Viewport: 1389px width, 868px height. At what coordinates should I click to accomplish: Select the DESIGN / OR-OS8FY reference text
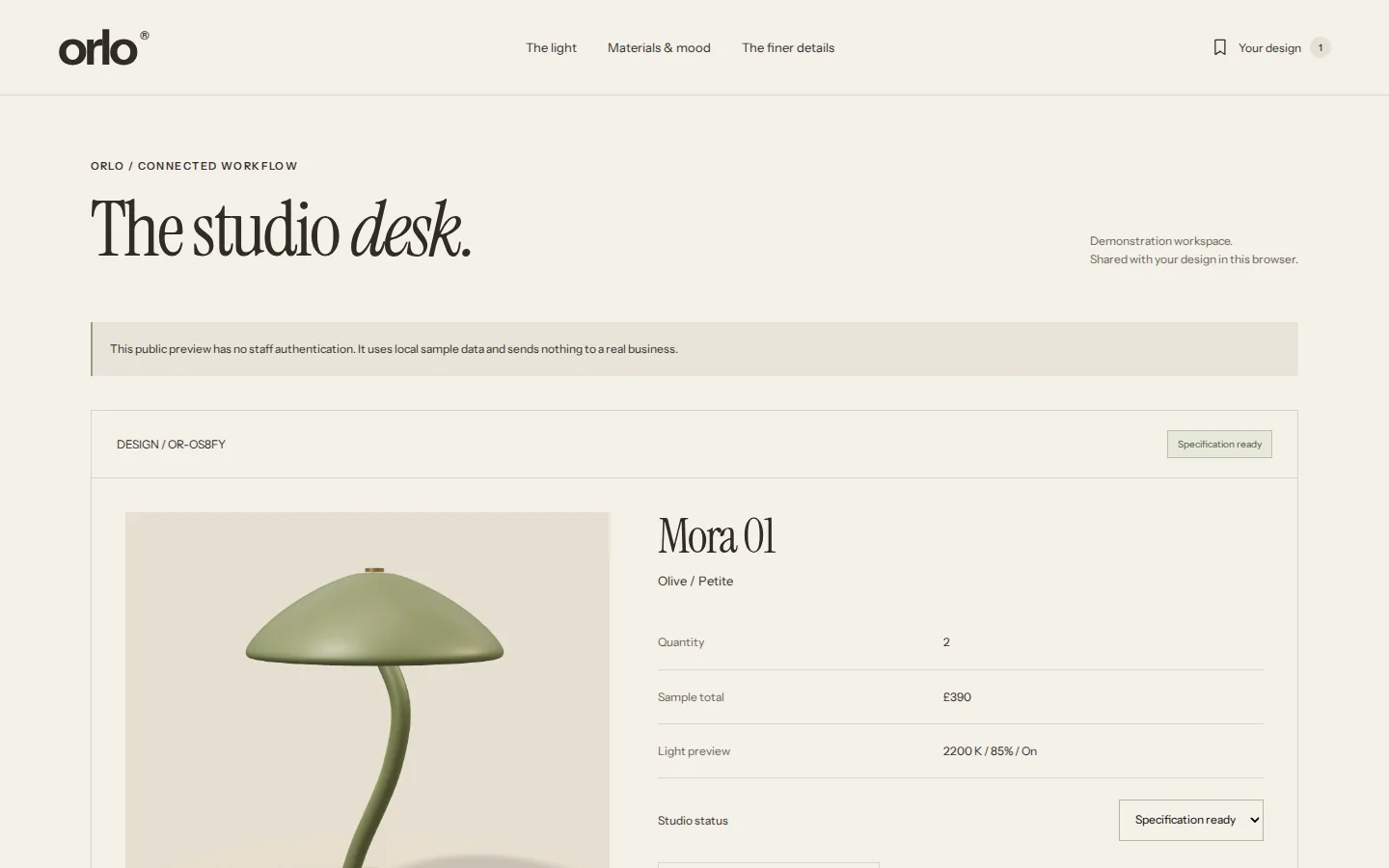click(x=171, y=445)
